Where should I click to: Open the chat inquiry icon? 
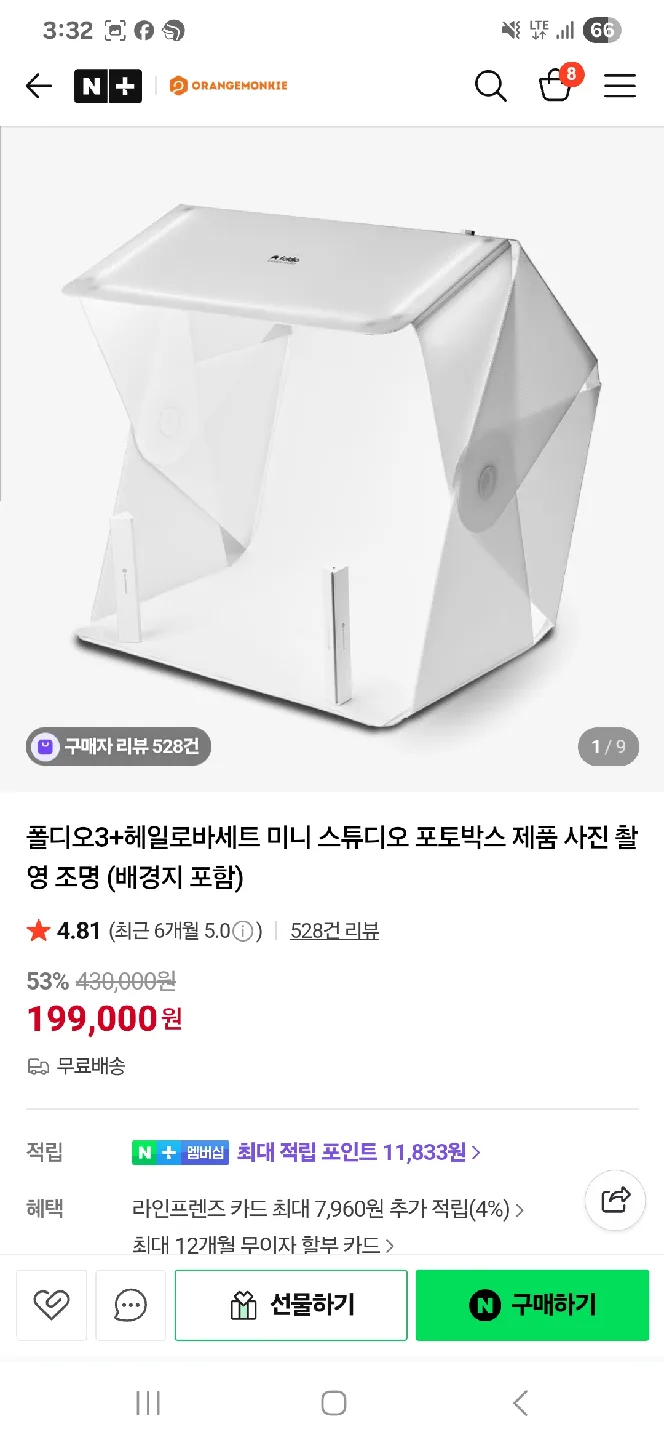131,1304
